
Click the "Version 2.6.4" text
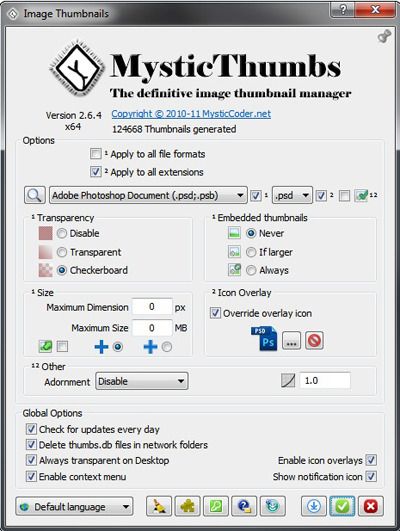73,115
